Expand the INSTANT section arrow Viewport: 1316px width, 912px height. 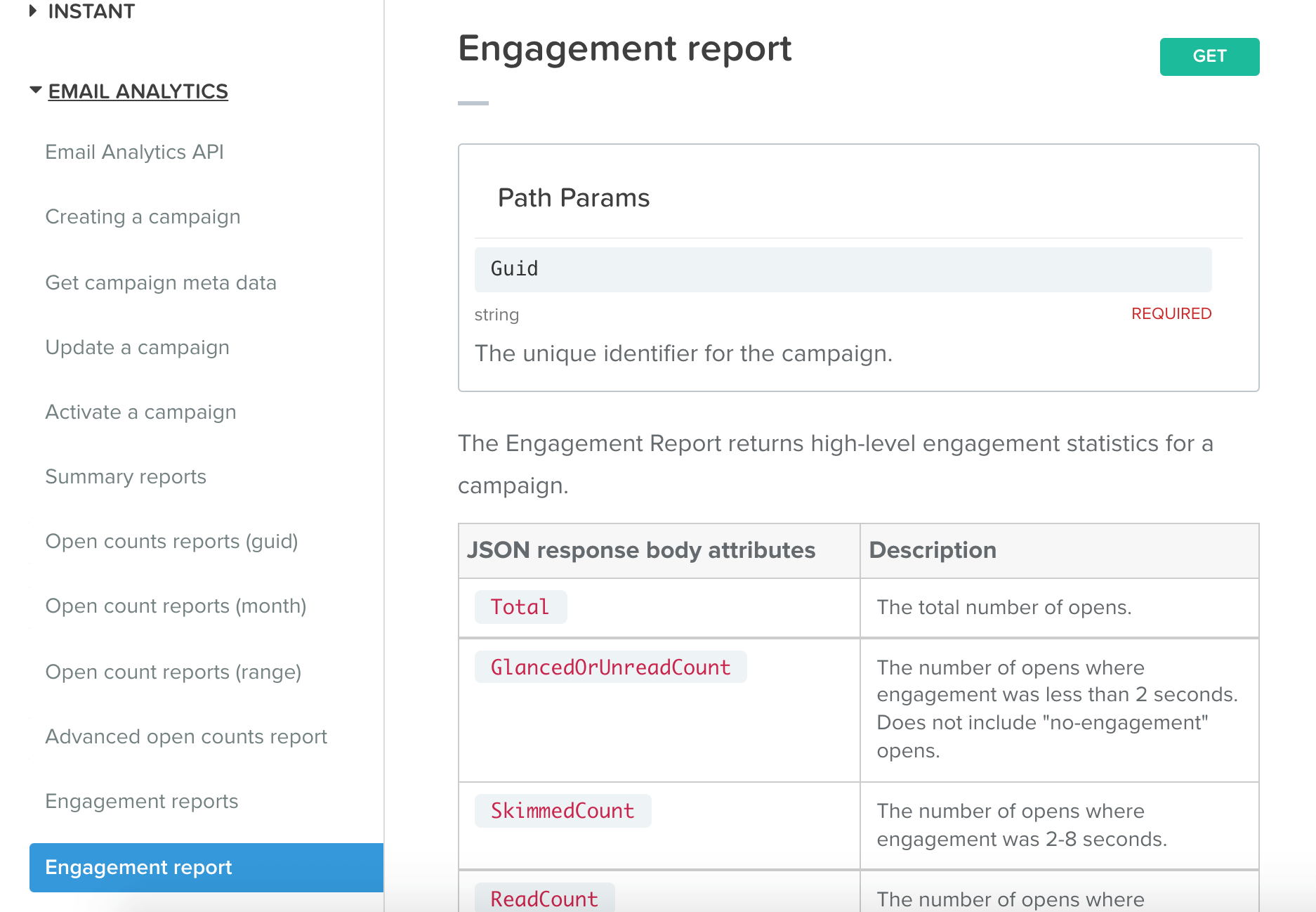pos(32,11)
